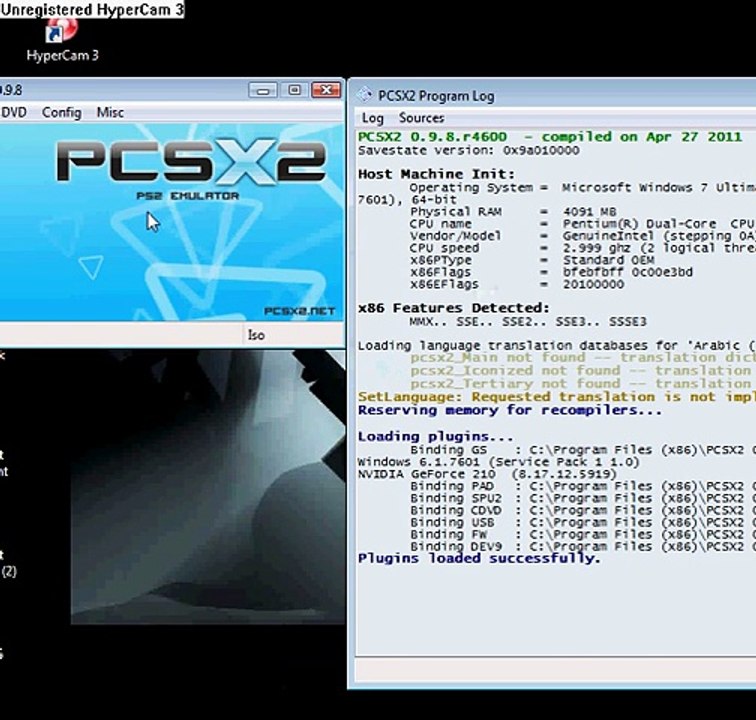
Task: Click the 'Binding DEV9' log line
Action: [x=582, y=546]
